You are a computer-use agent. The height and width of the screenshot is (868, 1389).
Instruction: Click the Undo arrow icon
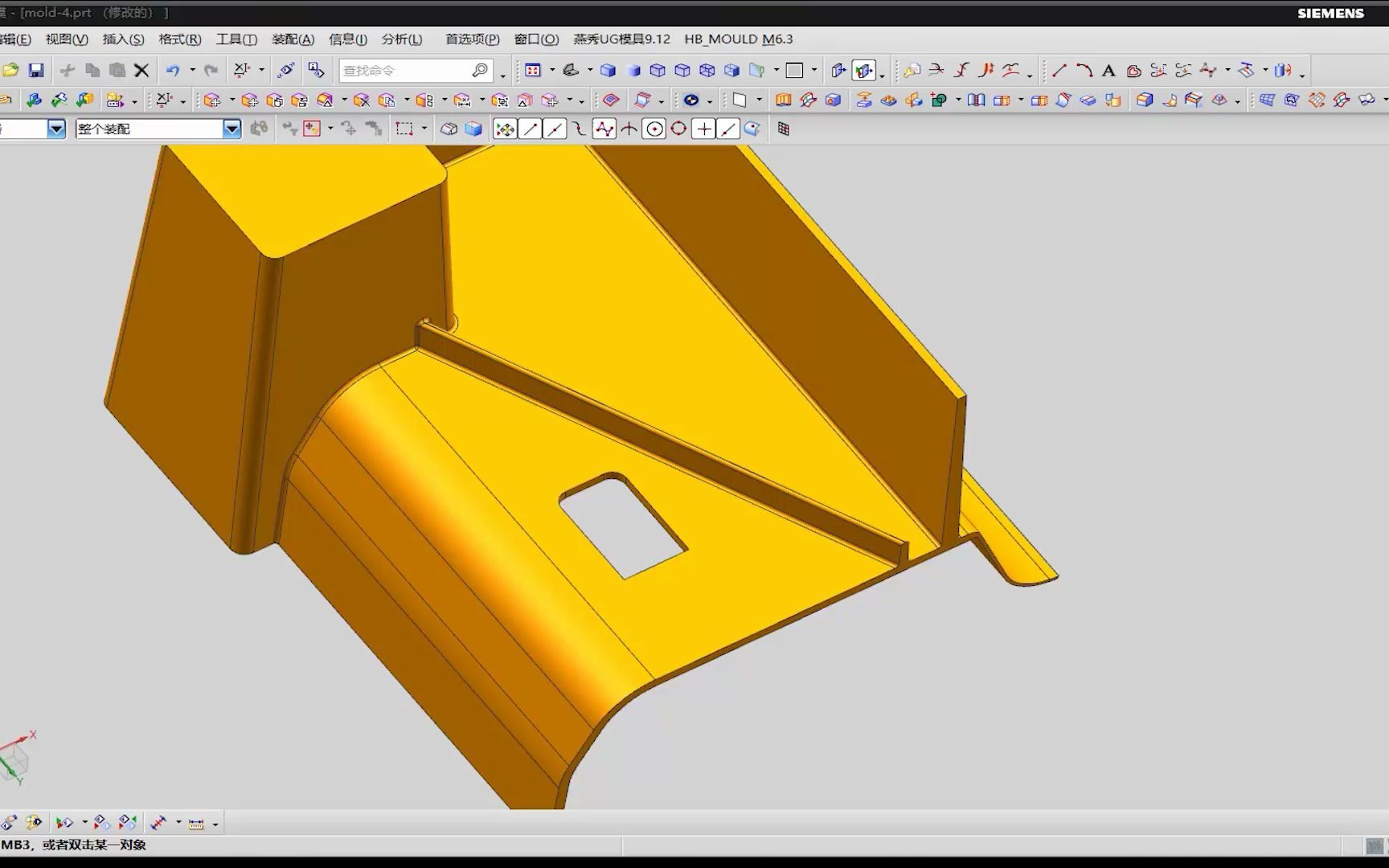[x=173, y=71]
